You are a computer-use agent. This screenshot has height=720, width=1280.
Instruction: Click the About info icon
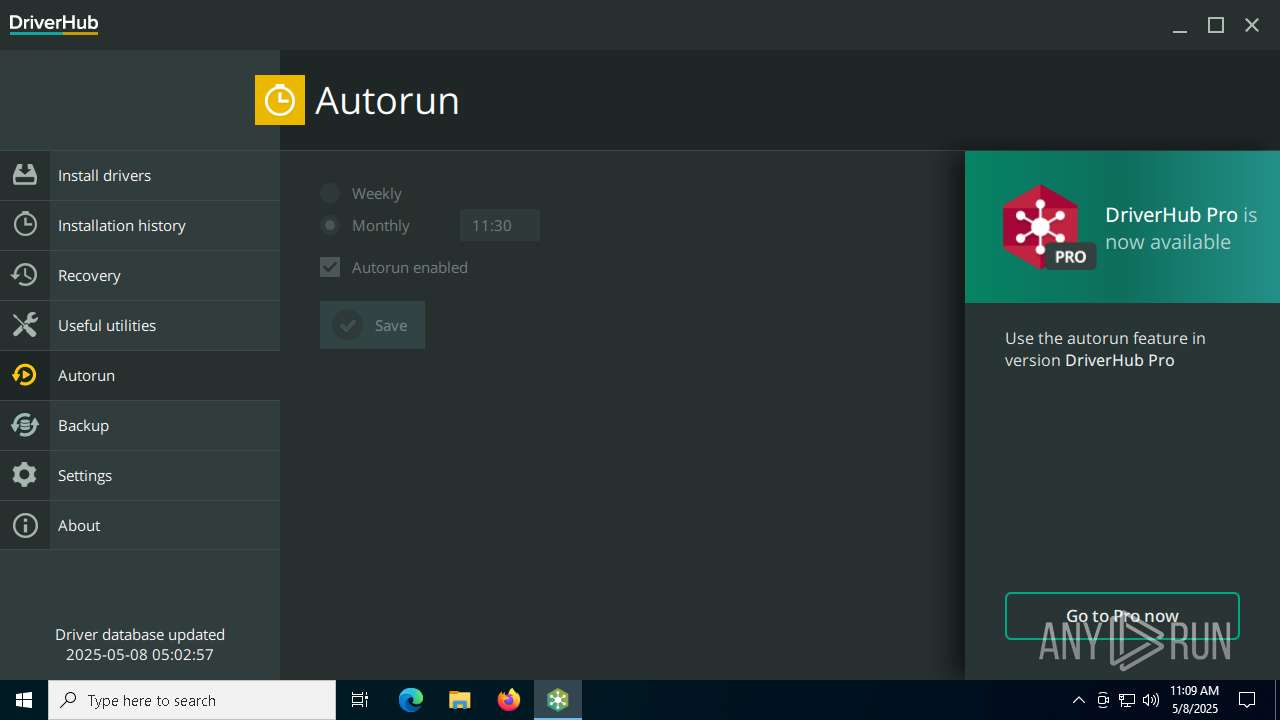coord(25,525)
